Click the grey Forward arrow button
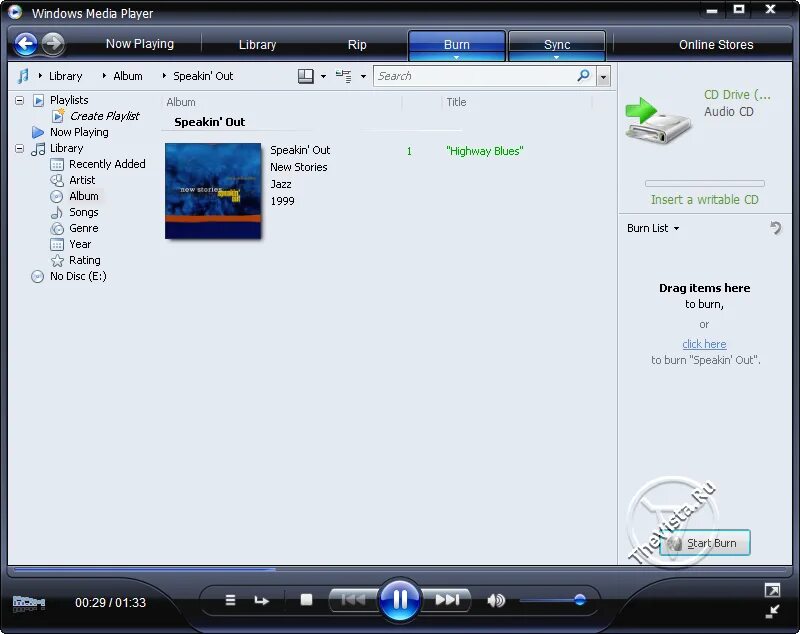Image resolution: width=800 pixels, height=634 pixels. [x=53, y=44]
